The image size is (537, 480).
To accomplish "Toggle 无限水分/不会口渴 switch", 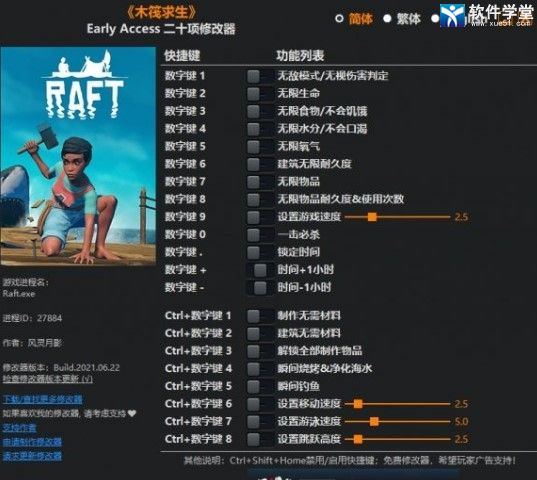I will click(x=260, y=129).
